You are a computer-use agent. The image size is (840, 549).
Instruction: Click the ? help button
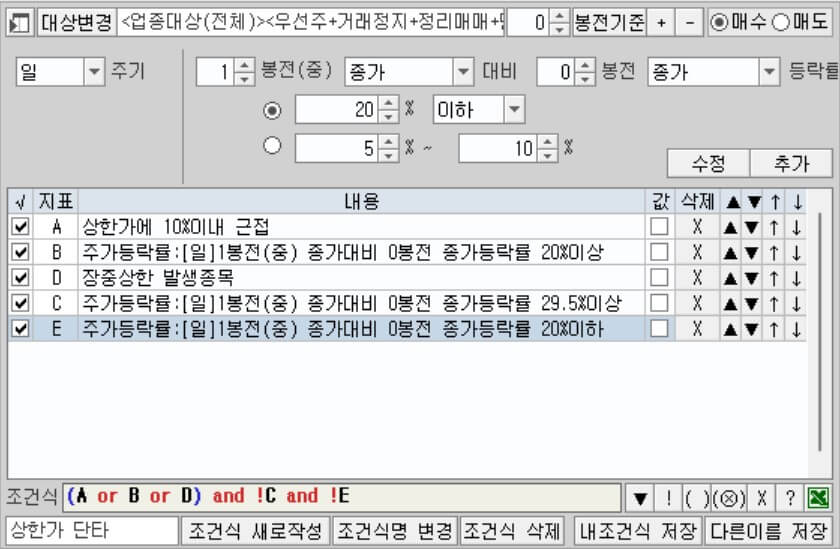click(x=790, y=498)
